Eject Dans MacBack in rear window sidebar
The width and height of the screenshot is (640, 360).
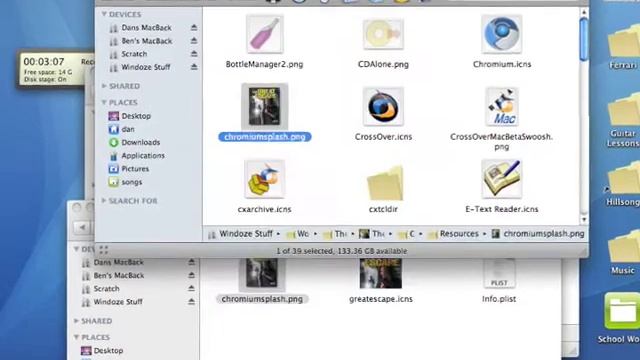point(191,262)
